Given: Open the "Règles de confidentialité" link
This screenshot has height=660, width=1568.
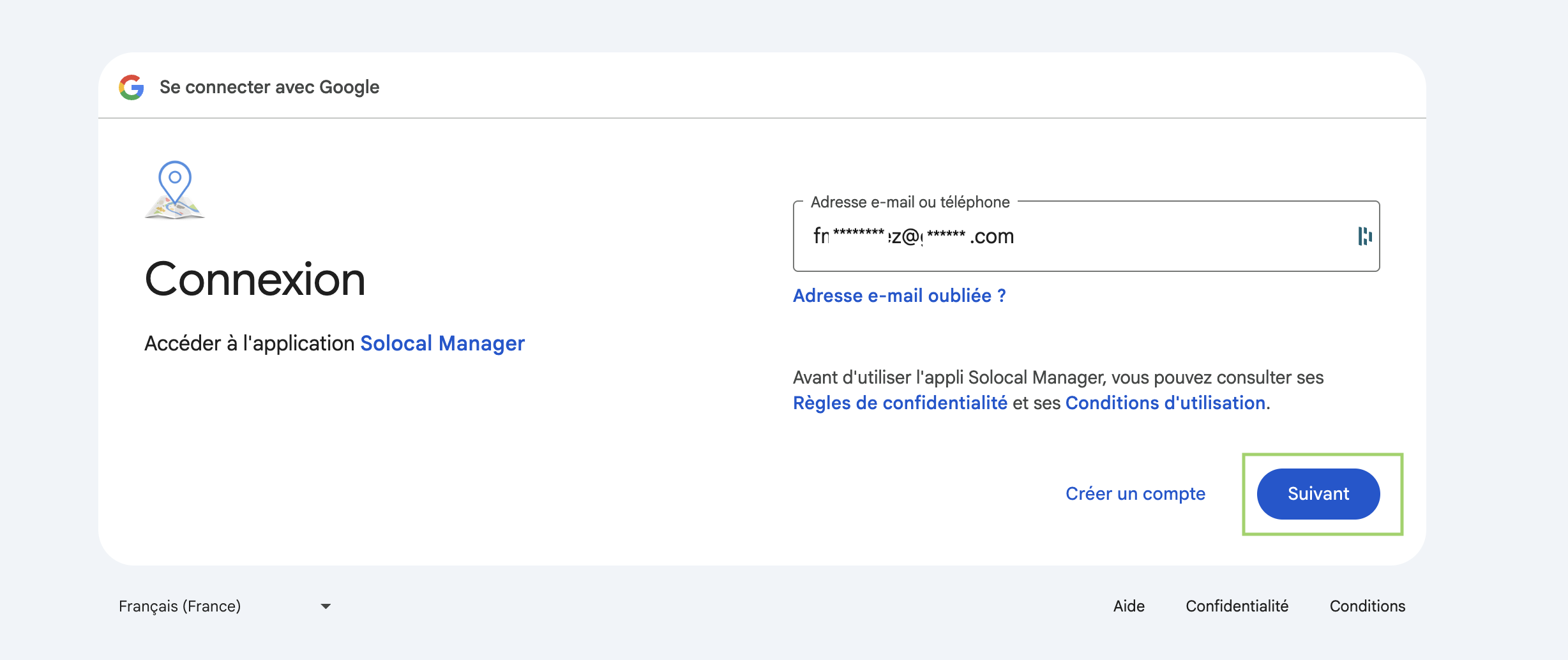Looking at the screenshot, I should (x=900, y=403).
